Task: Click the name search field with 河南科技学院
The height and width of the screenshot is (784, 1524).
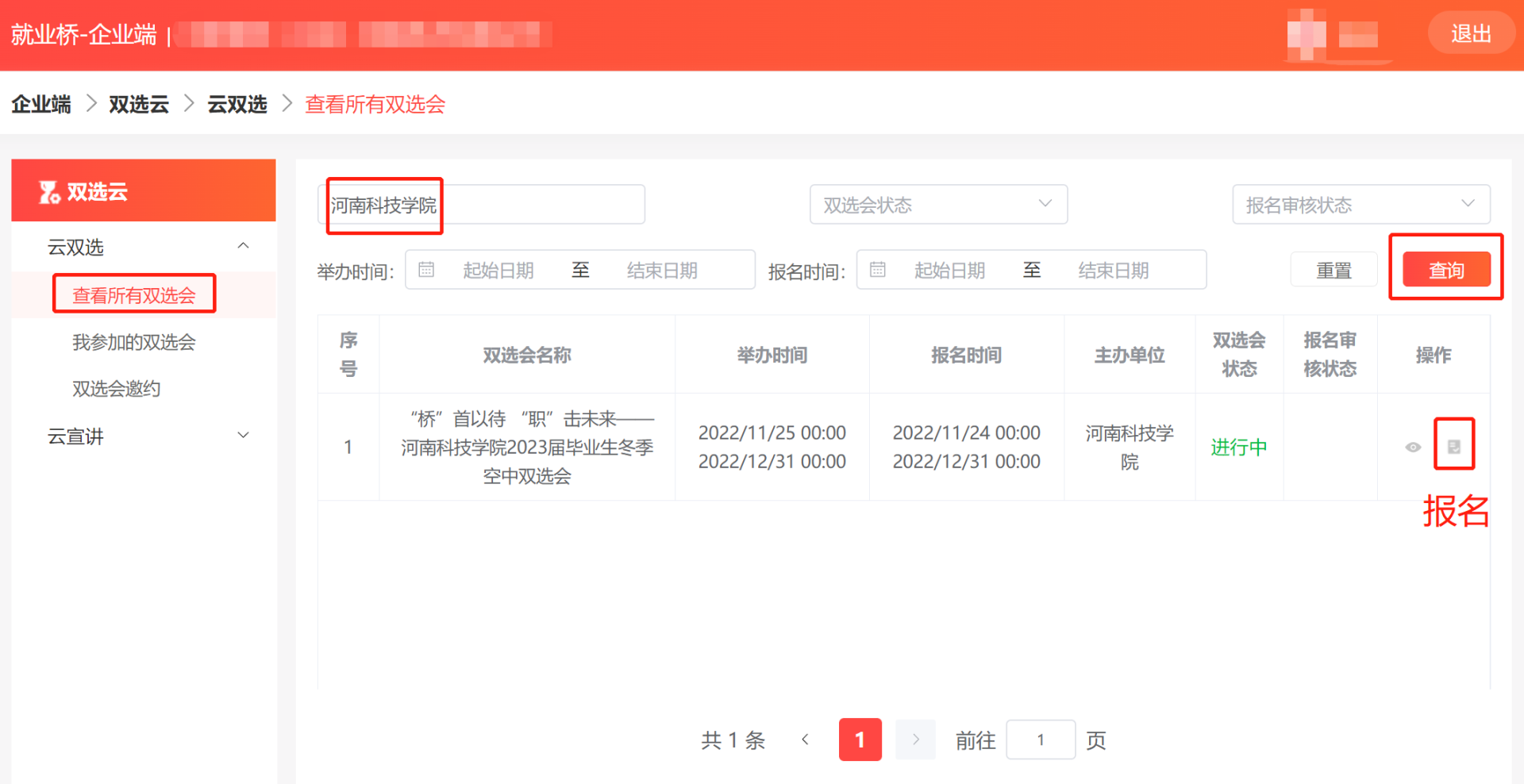Action: [x=482, y=205]
